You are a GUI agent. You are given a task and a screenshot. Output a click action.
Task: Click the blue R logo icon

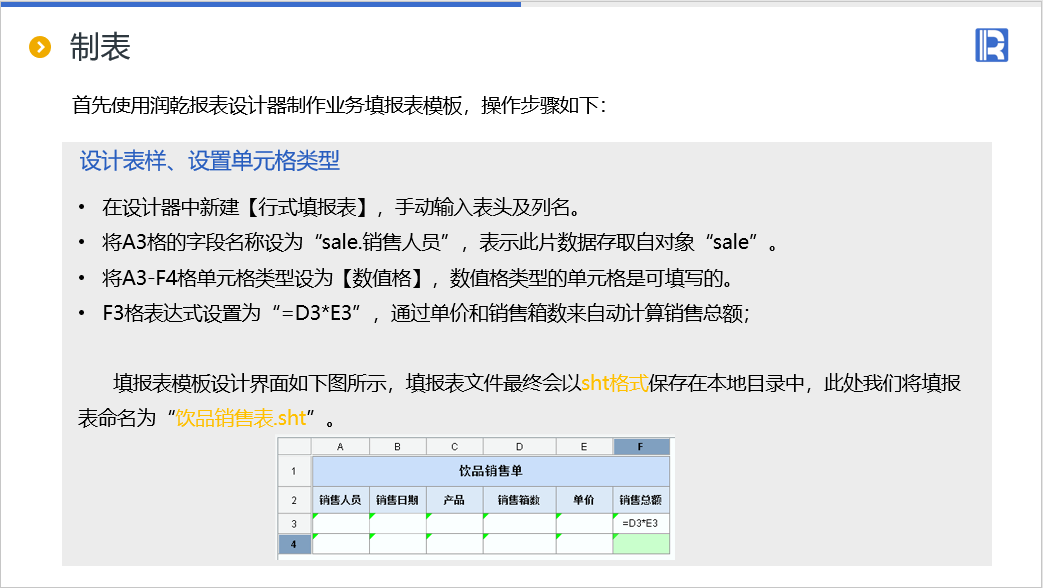(991, 45)
